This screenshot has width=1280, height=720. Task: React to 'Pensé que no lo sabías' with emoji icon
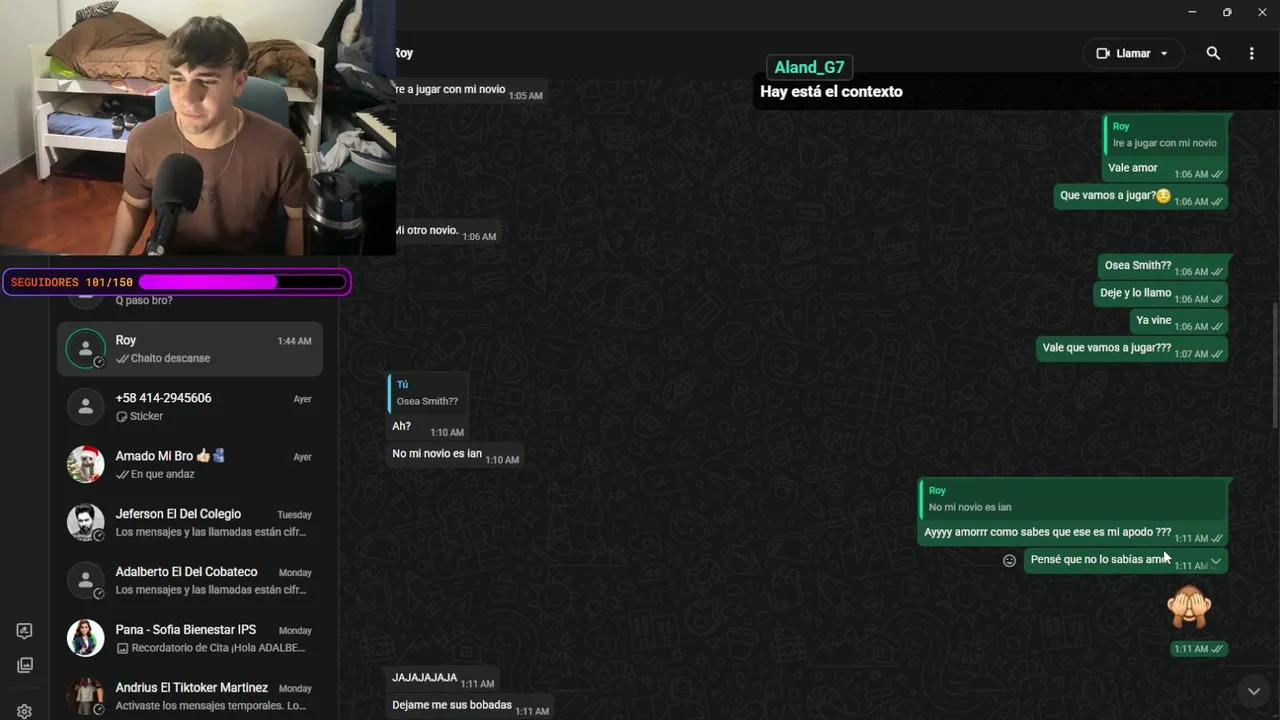1009,561
